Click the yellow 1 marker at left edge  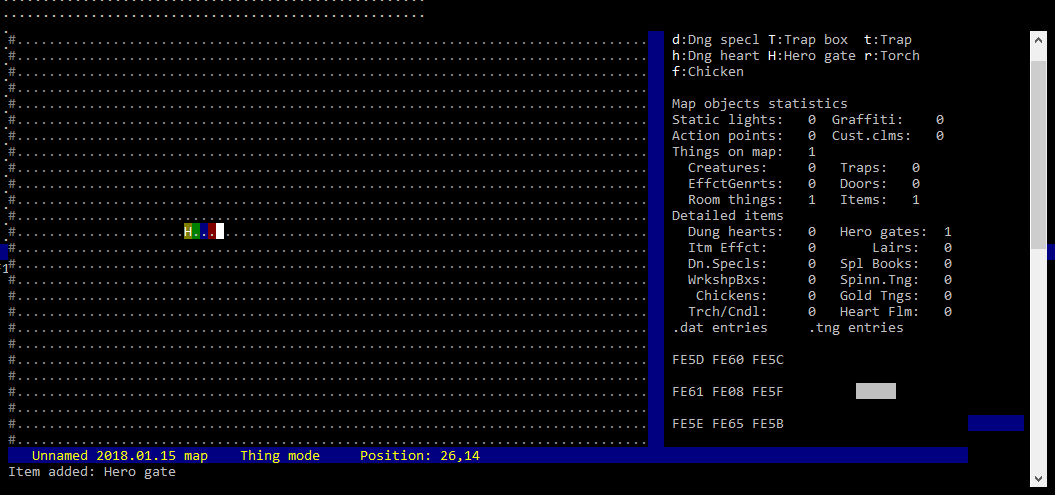tap(4, 268)
